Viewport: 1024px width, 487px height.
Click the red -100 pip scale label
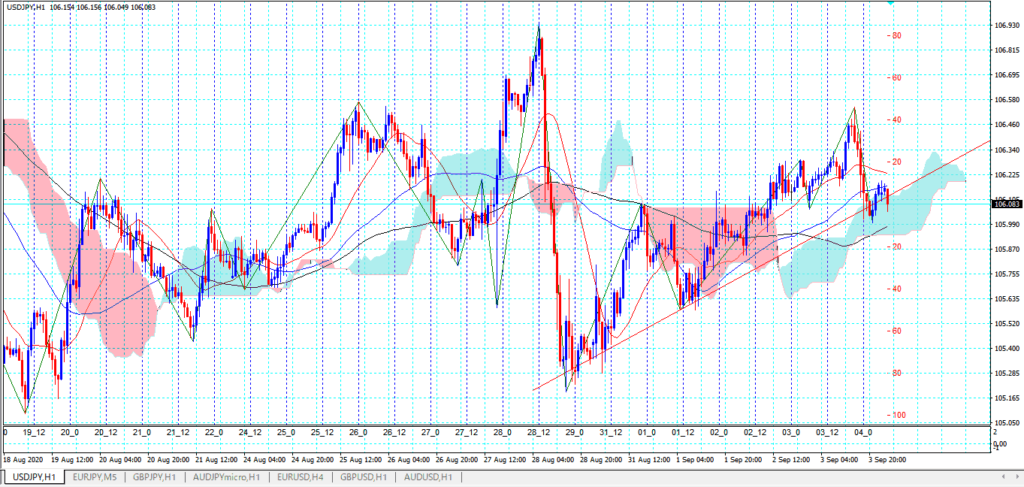click(896, 415)
